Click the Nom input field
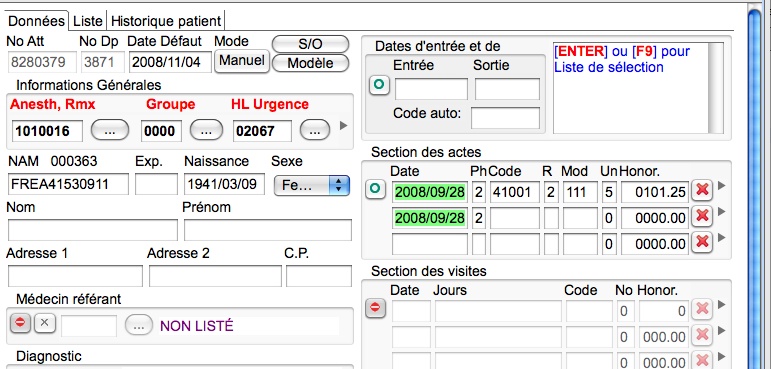This screenshot has width=771, height=369. pyautogui.click(x=93, y=230)
